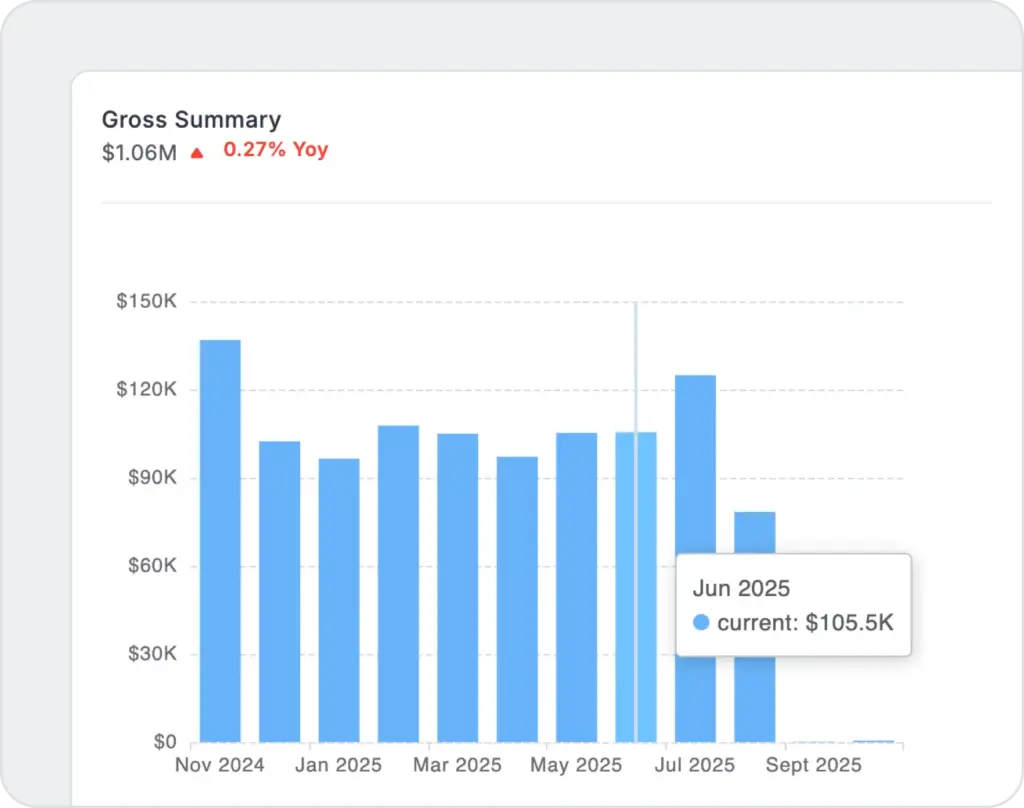The image size is (1024, 808).
Task: Select the Apr 2025 bar
Action: [x=517, y=599]
